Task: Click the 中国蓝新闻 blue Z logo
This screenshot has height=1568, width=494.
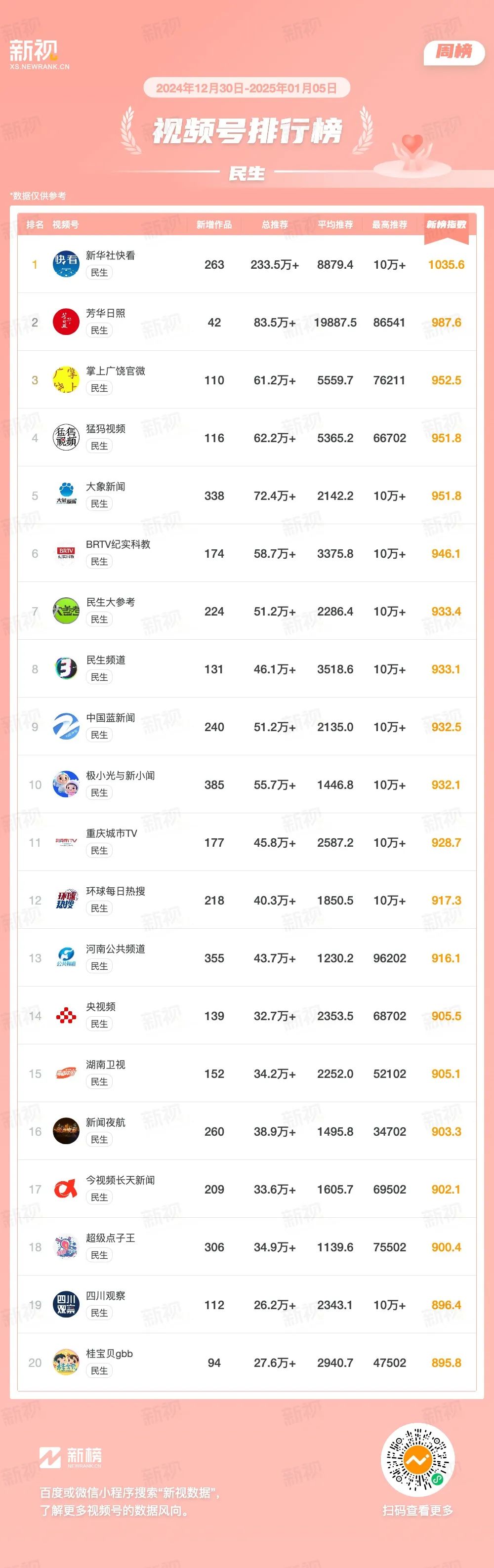Action: tap(66, 727)
